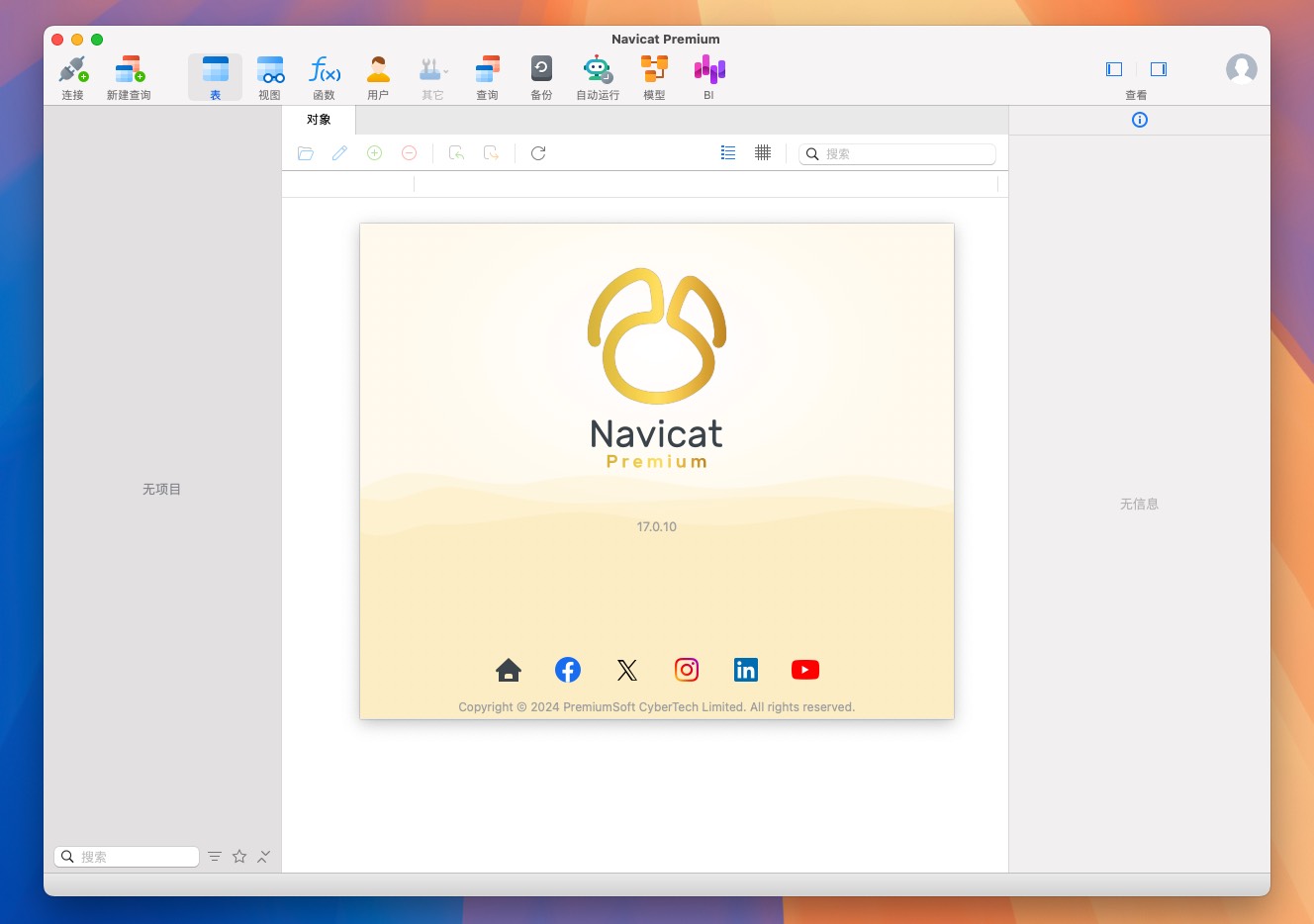Open the 模型 (Model) toolbar icon
Screen dimensions: 1314x924
[654, 77]
